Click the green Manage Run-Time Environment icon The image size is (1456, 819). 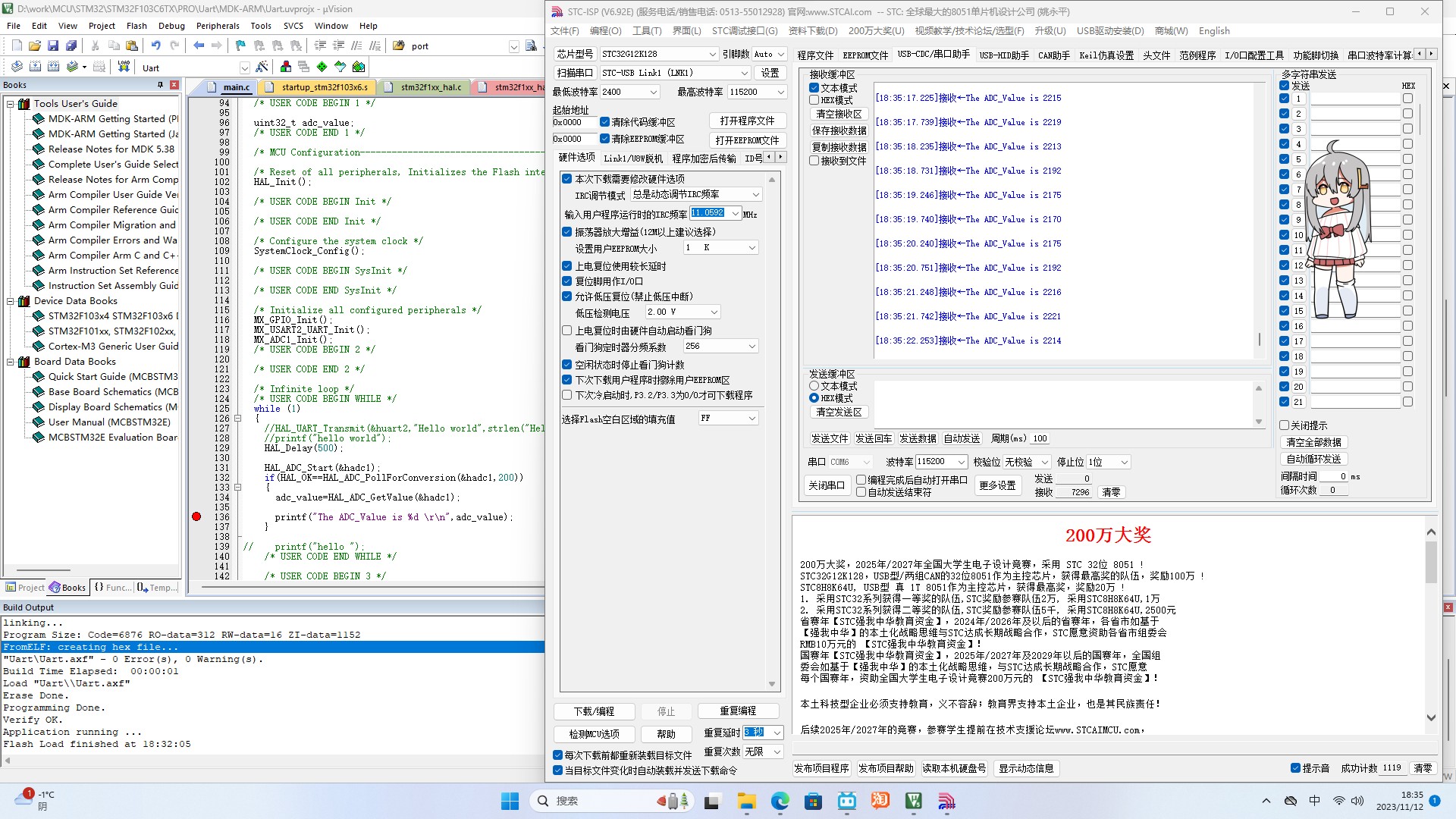[x=322, y=67]
